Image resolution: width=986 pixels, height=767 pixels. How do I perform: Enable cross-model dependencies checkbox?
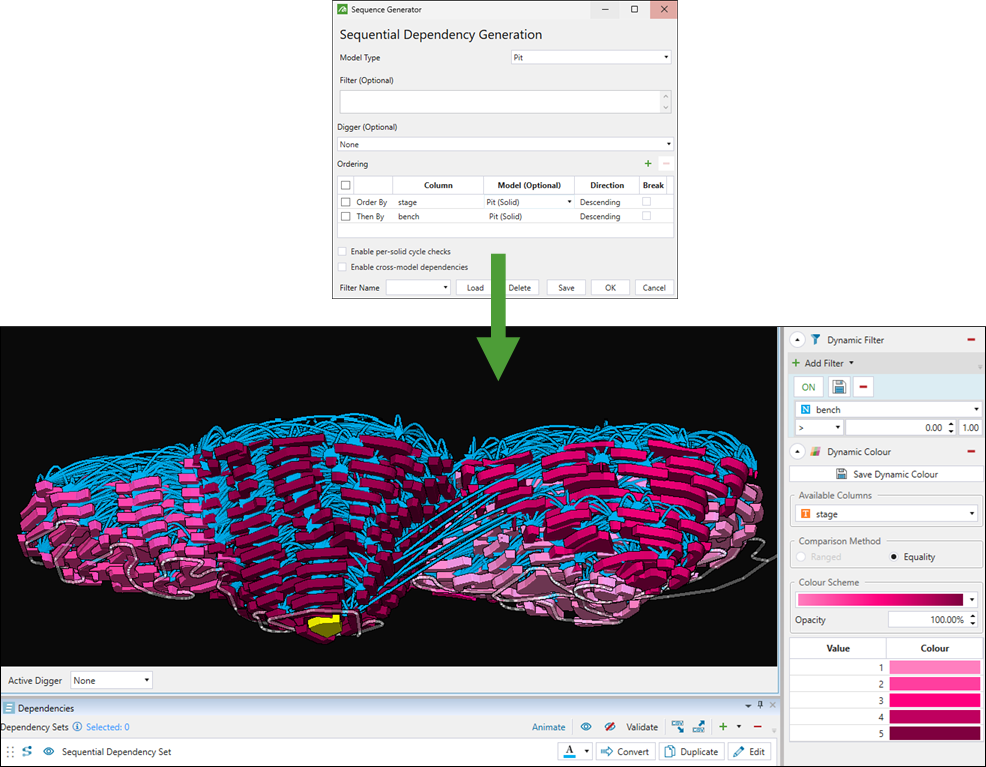coord(343,267)
